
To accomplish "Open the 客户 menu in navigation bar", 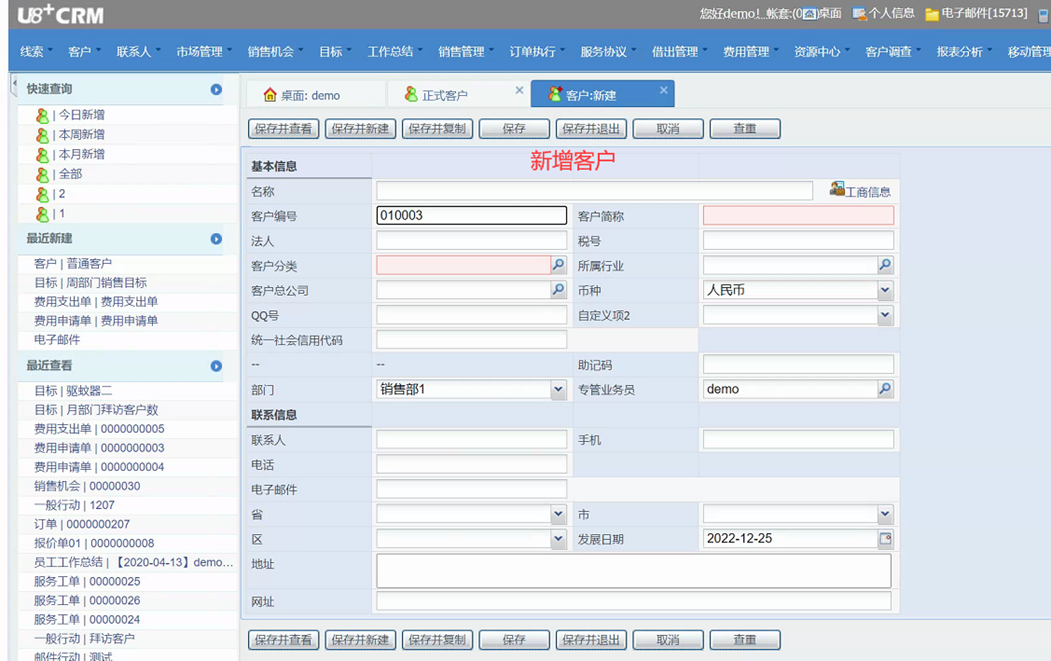I will tap(83, 52).
